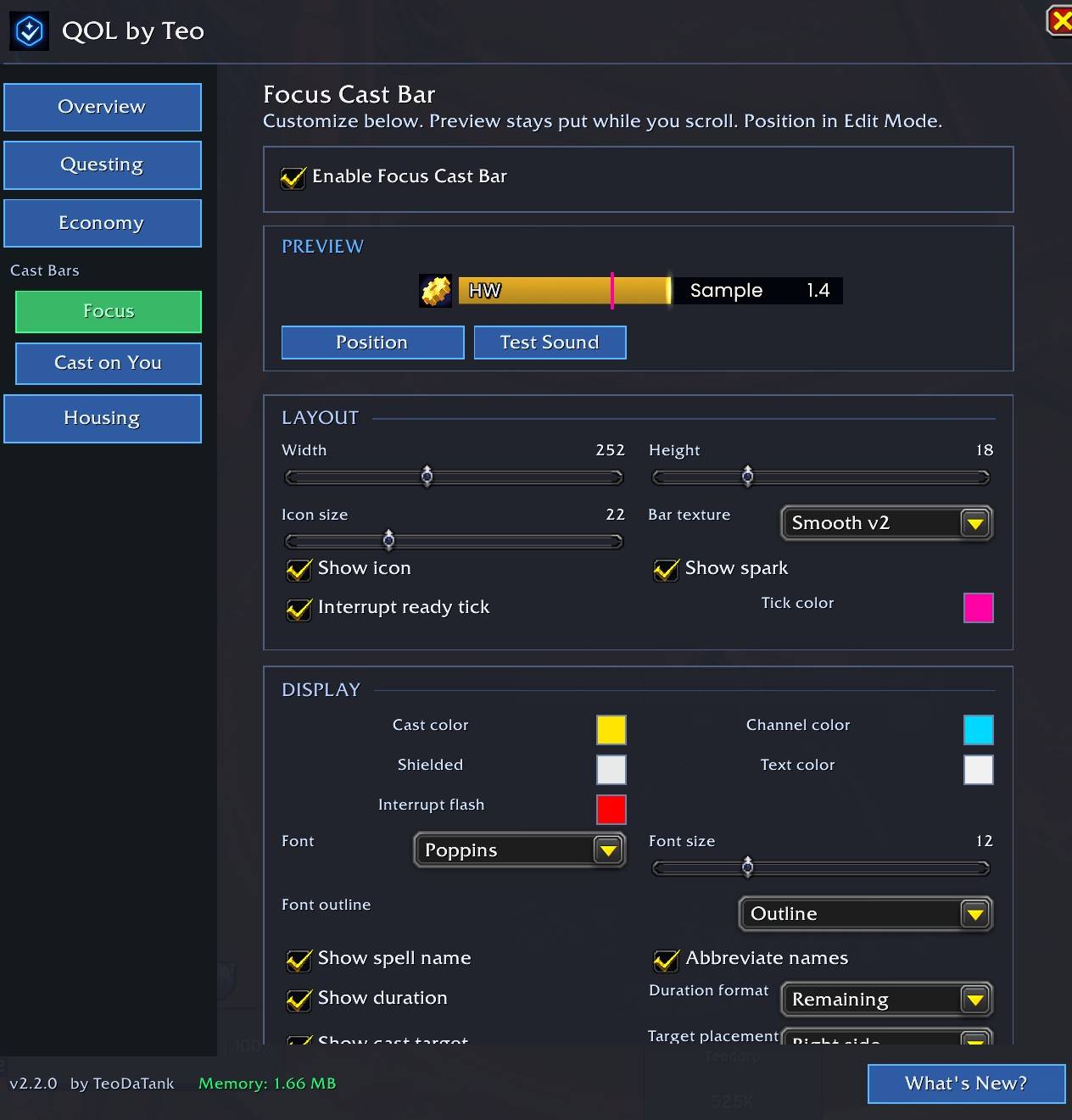
Task: Click the Position button
Action: 372,343
